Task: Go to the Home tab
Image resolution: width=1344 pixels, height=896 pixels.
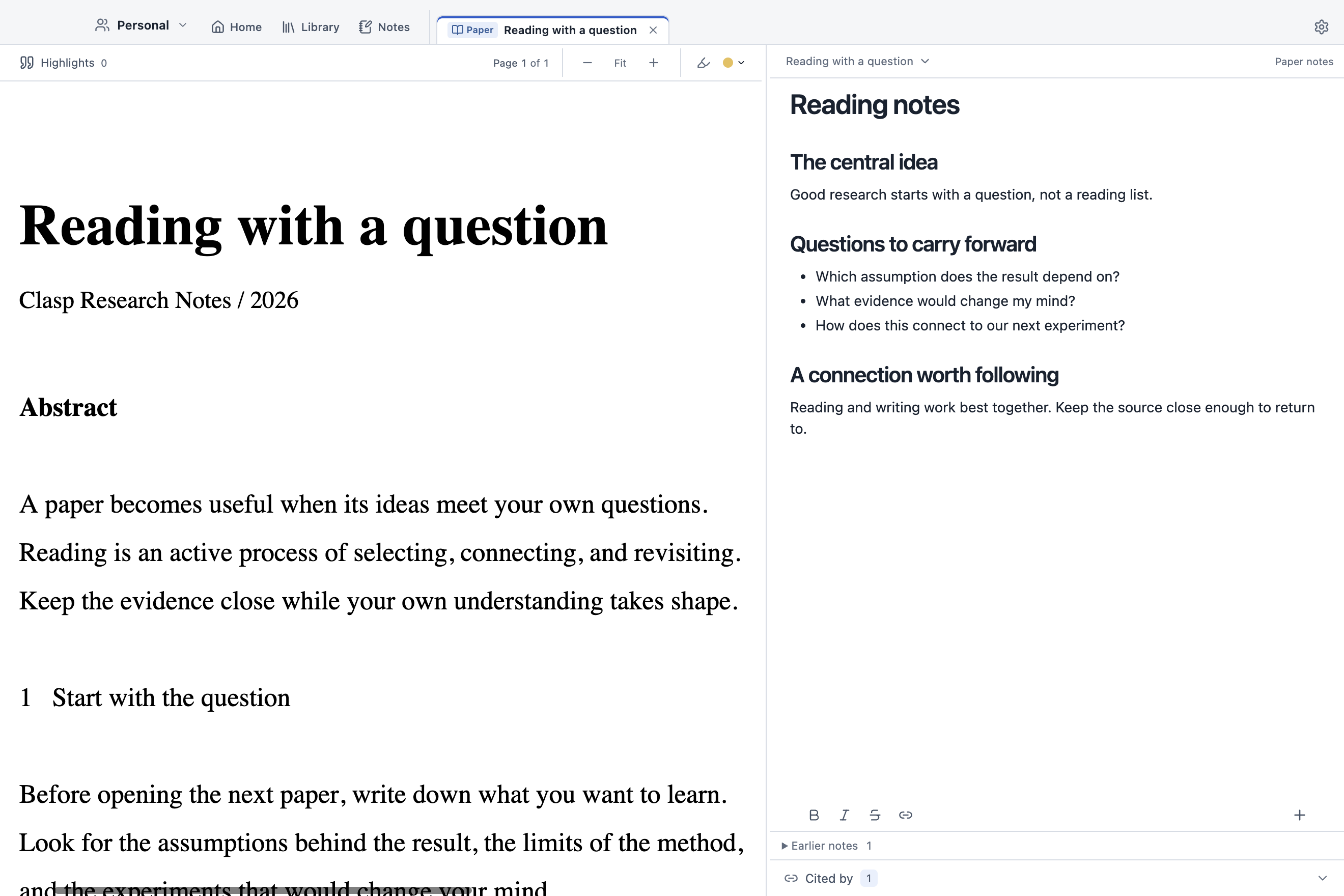Action: (x=237, y=27)
